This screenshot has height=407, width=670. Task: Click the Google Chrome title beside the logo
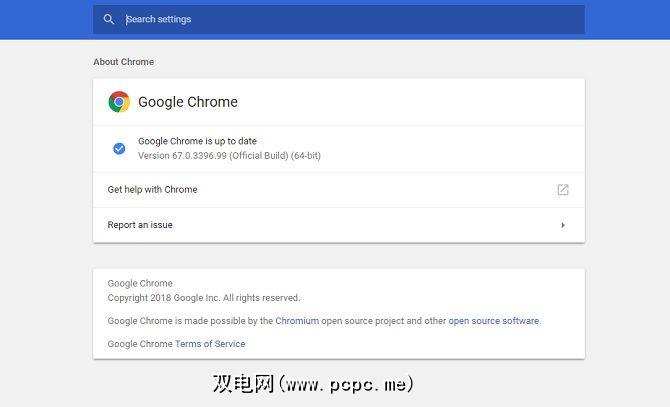click(188, 102)
